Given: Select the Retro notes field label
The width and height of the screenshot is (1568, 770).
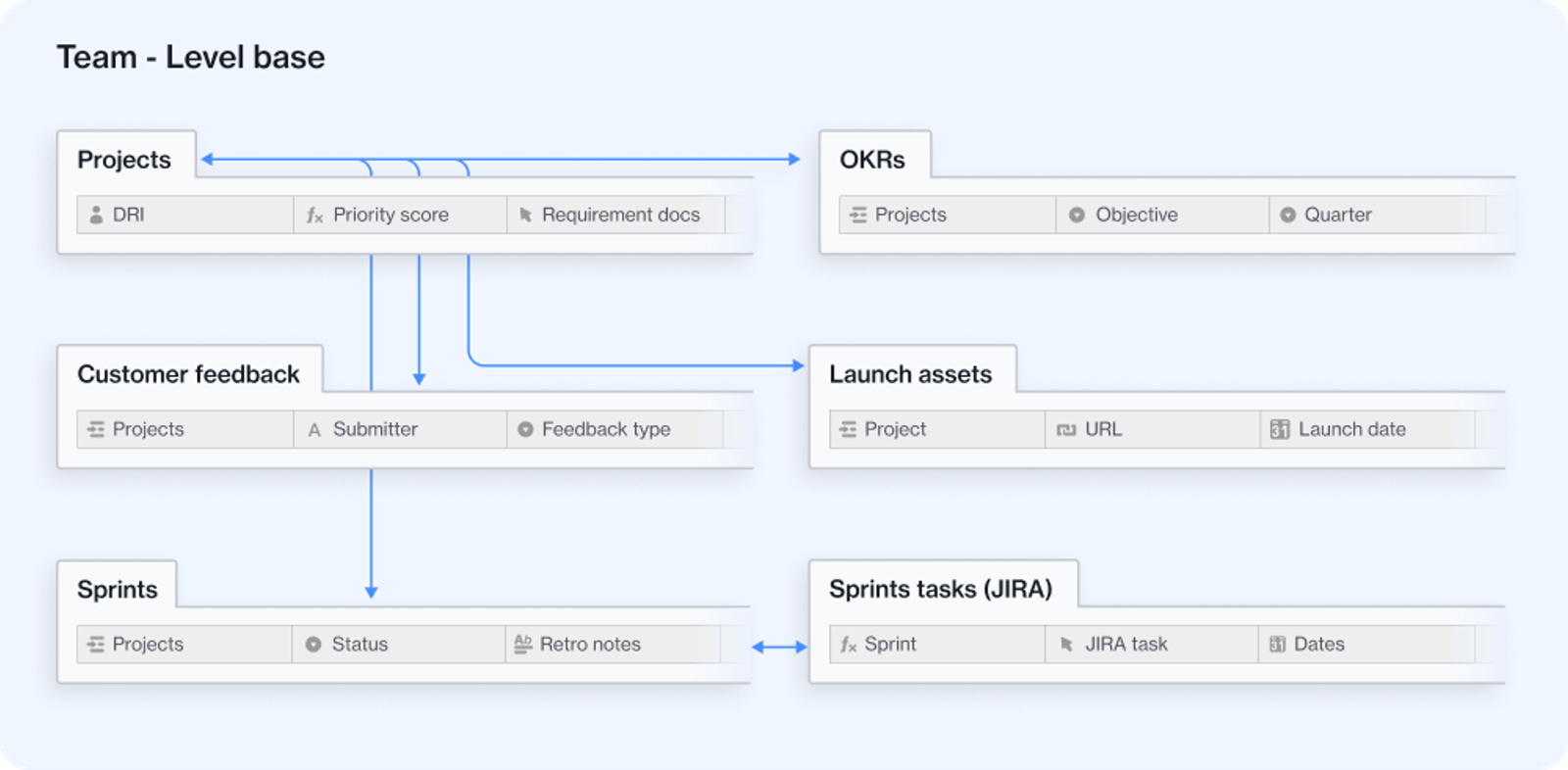Looking at the screenshot, I should click(x=590, y=644).
